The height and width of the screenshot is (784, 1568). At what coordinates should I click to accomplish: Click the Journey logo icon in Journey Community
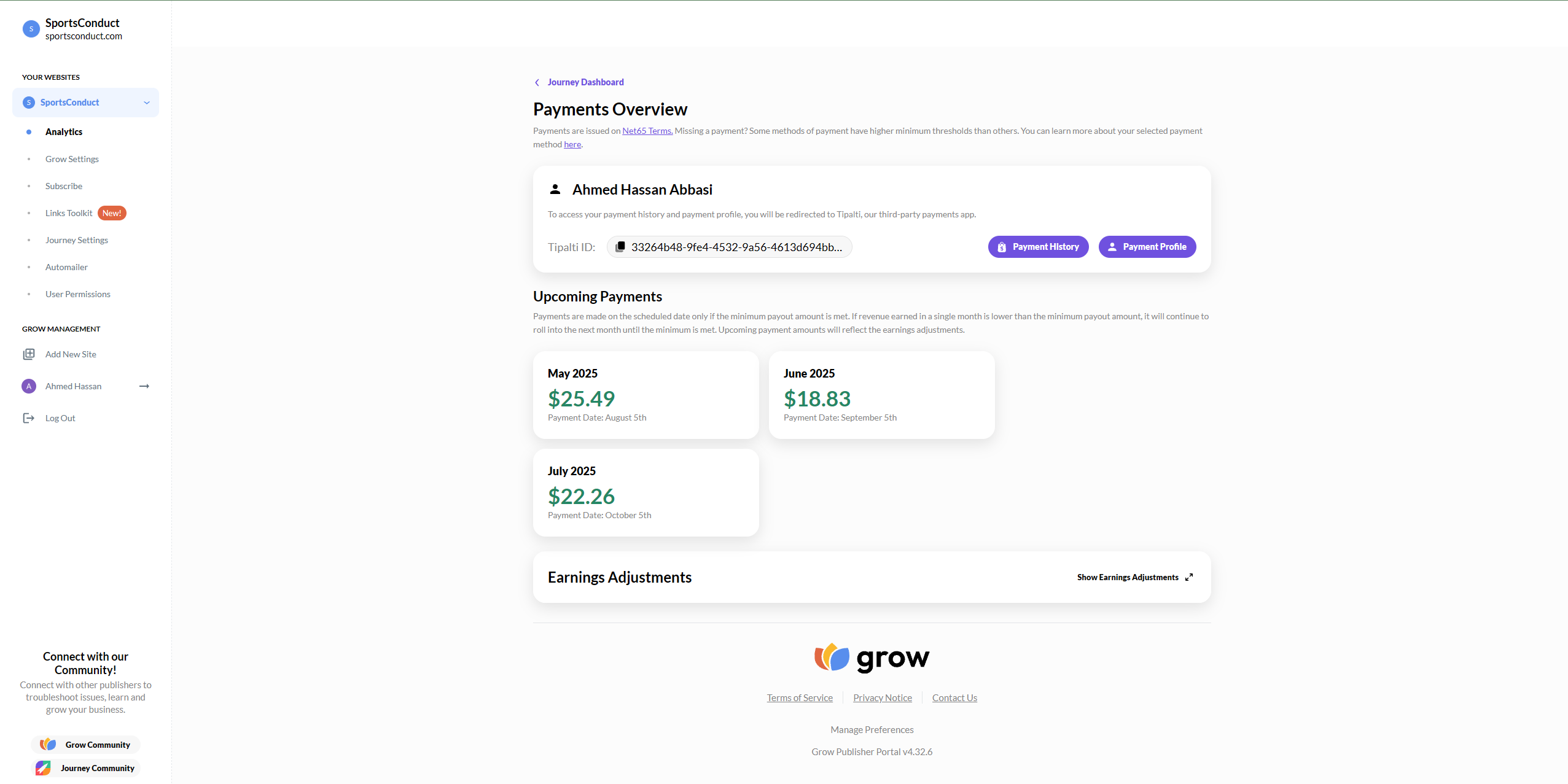pos(43,768)
